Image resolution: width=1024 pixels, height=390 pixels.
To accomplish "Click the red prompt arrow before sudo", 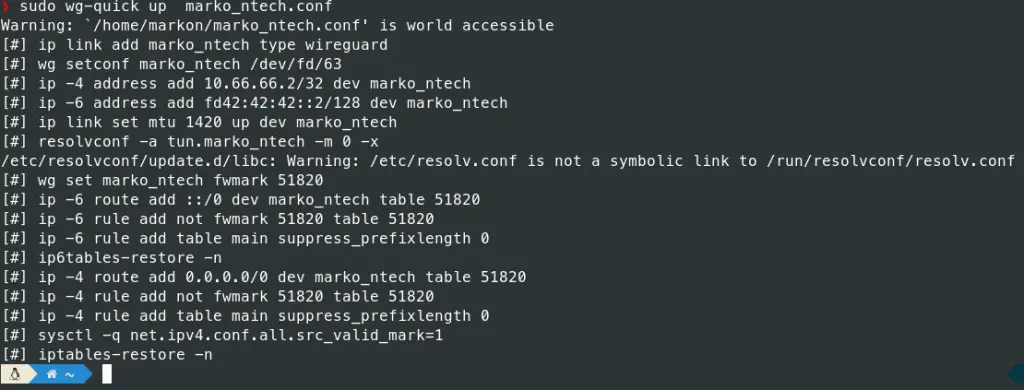I will click(5, 7).
